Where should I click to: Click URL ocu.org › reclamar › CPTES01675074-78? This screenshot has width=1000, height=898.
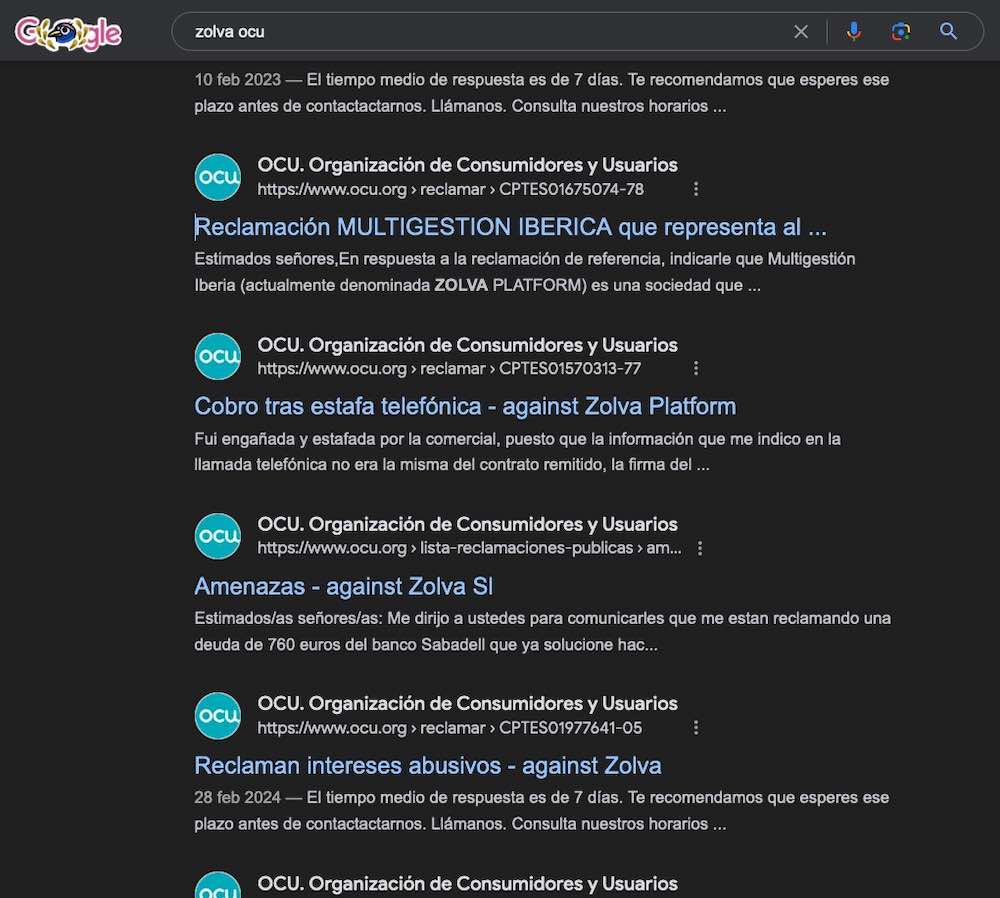pyautogui.click(x=450, y=189)
